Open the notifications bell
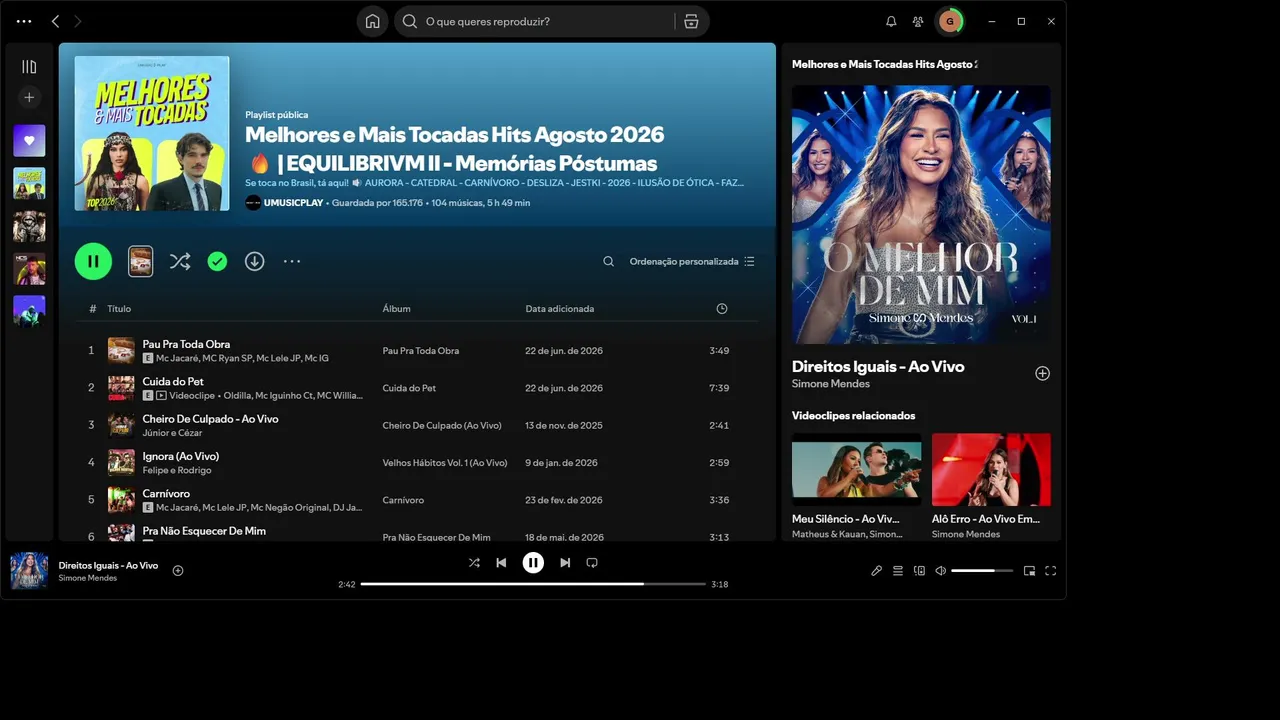The height and width of the screenshot is (720, 1280). [891, 21]
